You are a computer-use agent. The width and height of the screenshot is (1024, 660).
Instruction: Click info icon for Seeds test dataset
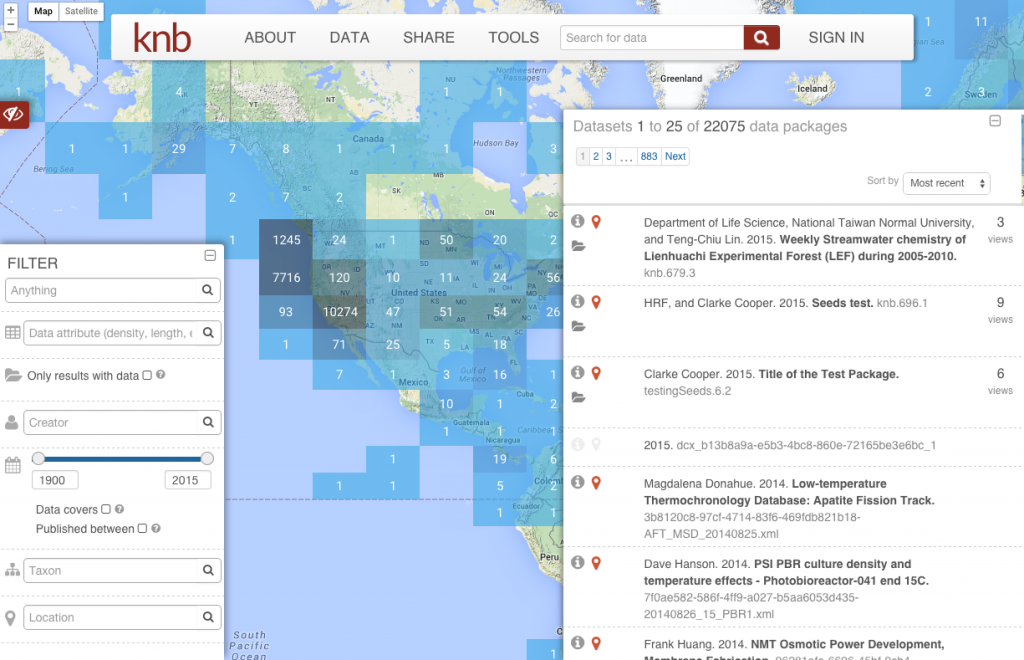pyautogui.click(x=578, y=301)
